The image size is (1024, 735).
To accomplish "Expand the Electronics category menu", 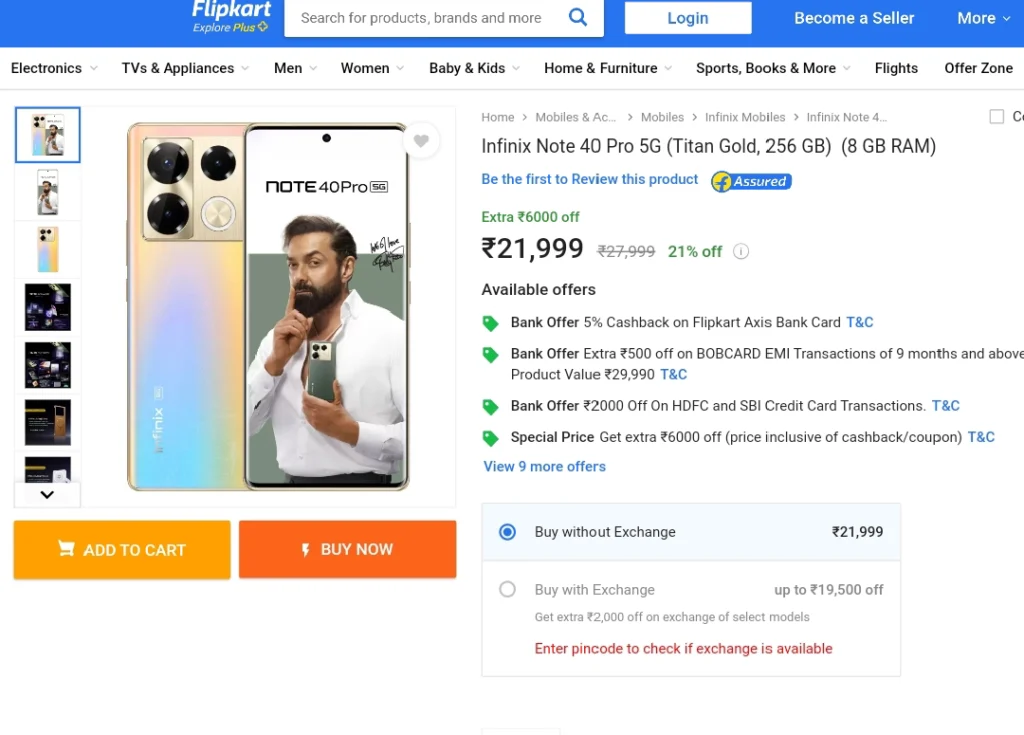I will (54, 68).
